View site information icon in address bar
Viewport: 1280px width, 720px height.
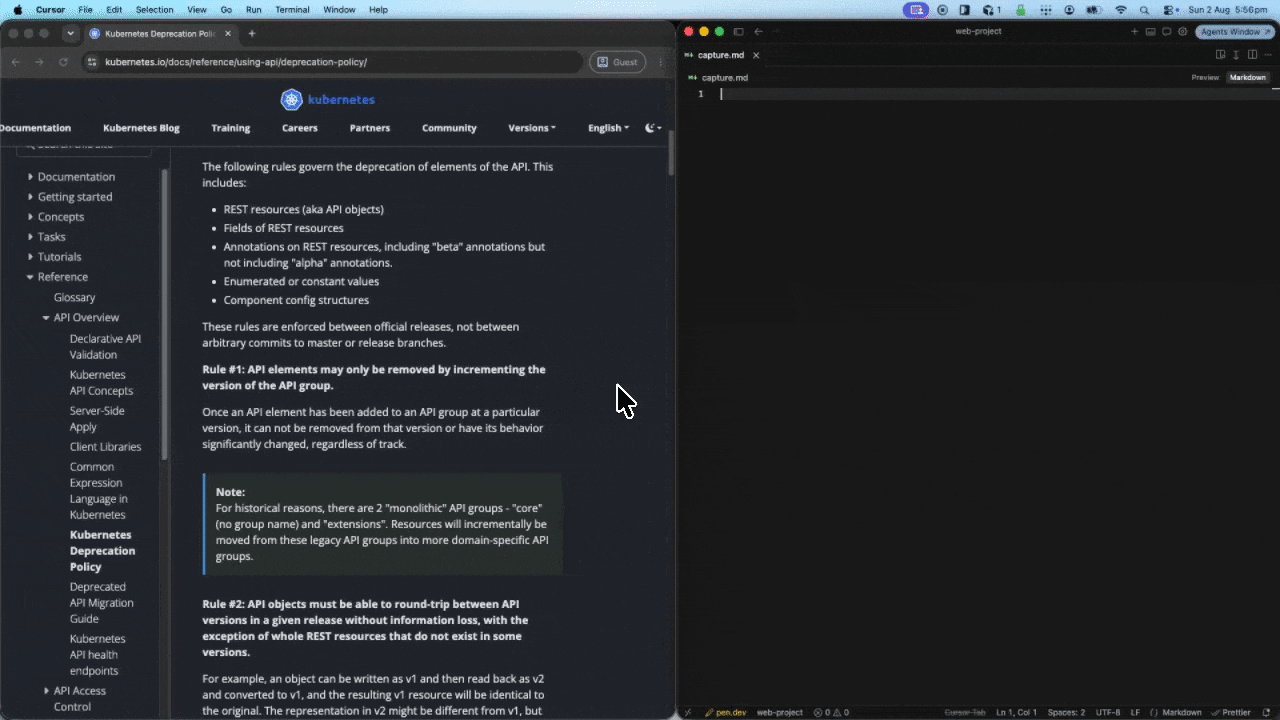point(93,62)
